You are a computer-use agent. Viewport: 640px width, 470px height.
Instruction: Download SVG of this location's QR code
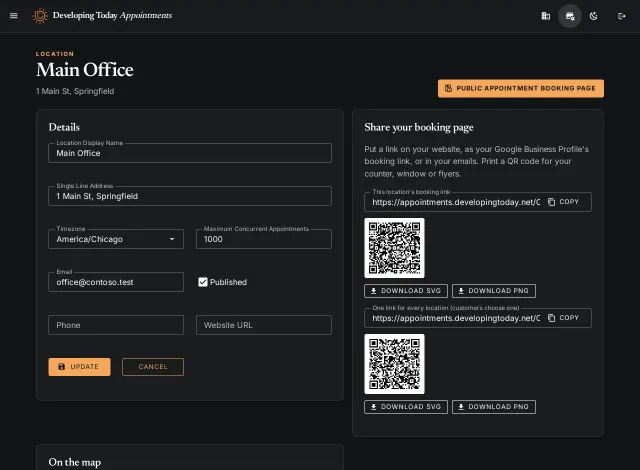(406, 291)
